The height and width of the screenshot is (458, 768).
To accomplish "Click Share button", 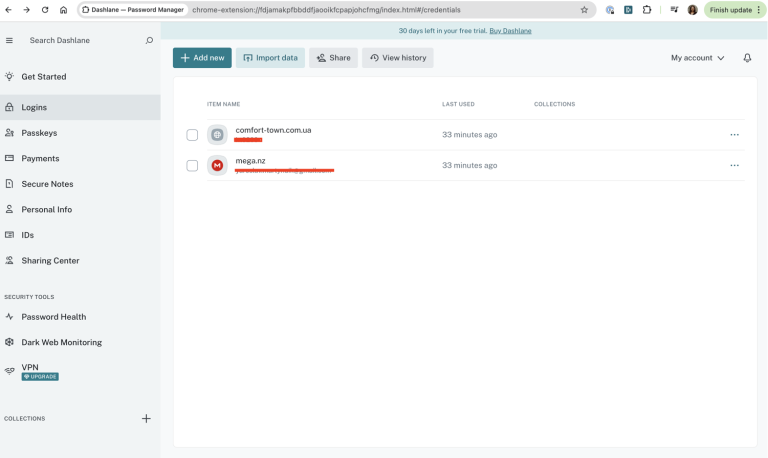I will [334, 58].
